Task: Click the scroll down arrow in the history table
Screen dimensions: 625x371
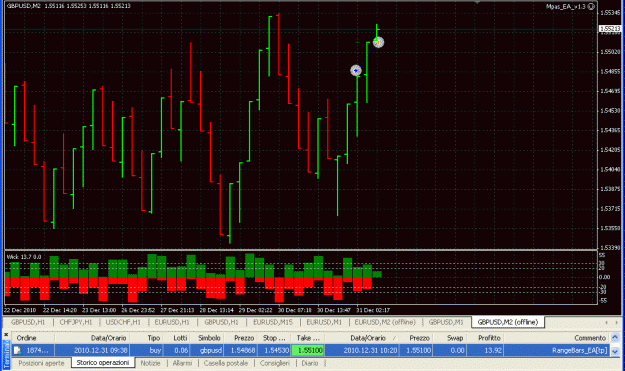Action: pos(615,351)
